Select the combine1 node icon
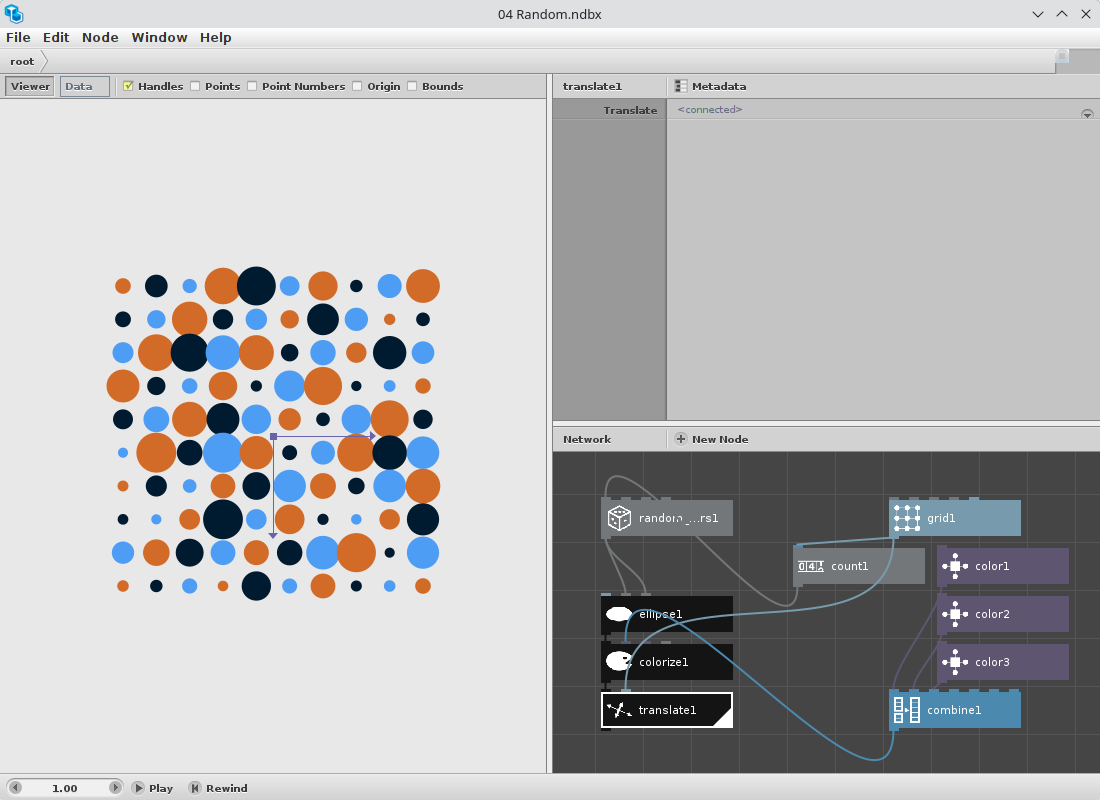Image resolution: width=1100 pixels, height=800 pixels. (907, 709)
